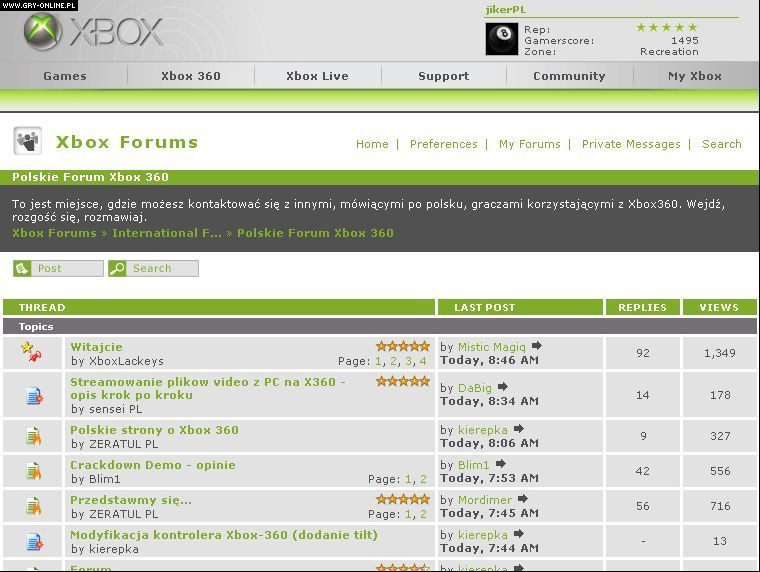Image resolution: width=760 pixels, height=572 pixels.
Task: Click the Xbox logo in the header
Action: [93, 33]
